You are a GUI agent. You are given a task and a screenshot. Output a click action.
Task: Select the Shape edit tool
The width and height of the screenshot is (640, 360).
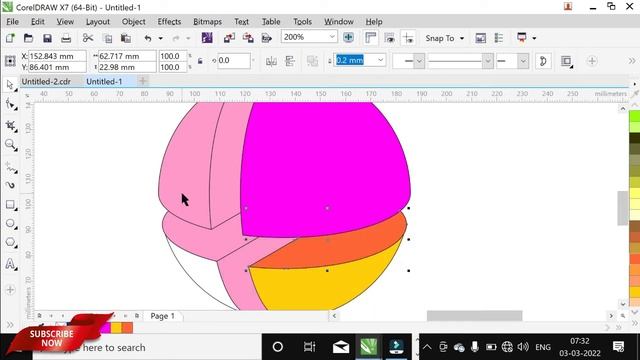point(10,104)
